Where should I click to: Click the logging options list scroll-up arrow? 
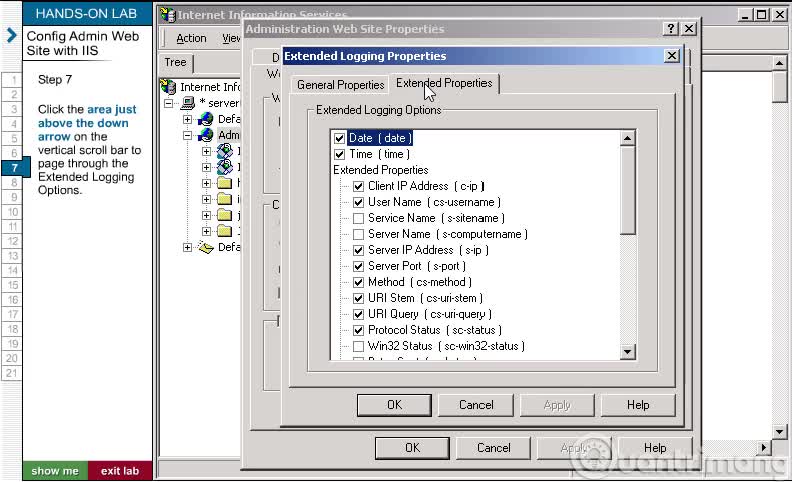coord(627,138)
